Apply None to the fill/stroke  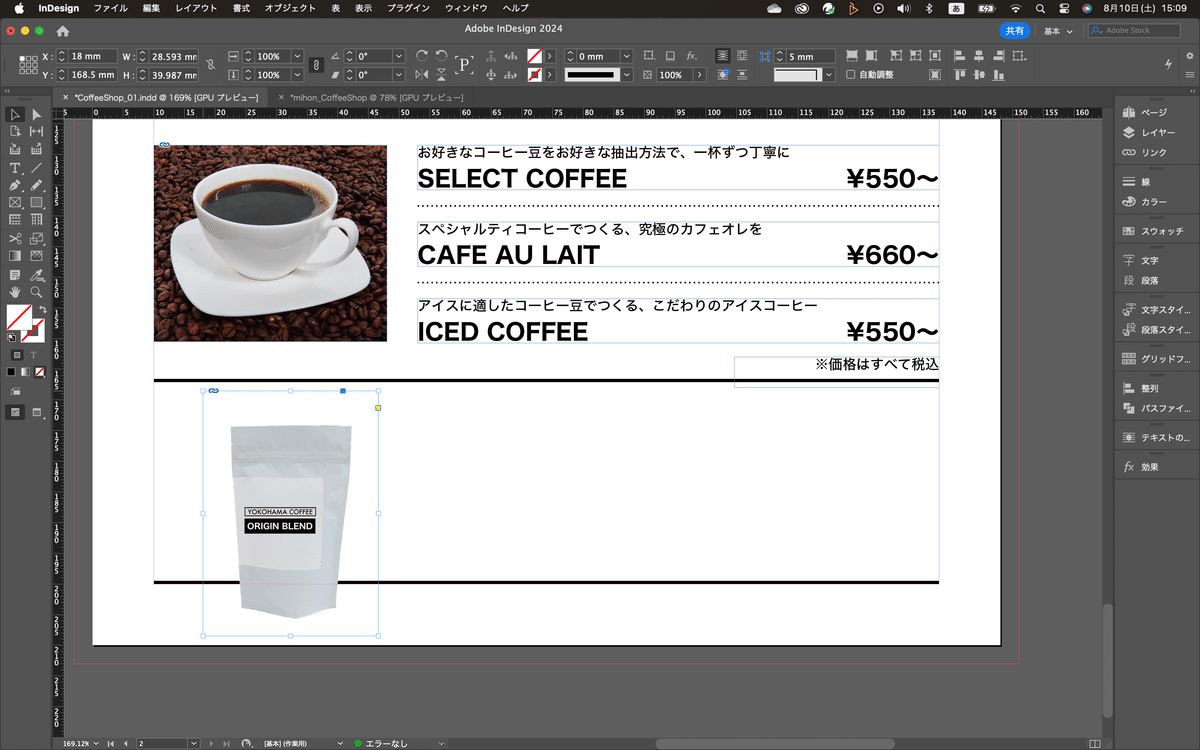39,372
